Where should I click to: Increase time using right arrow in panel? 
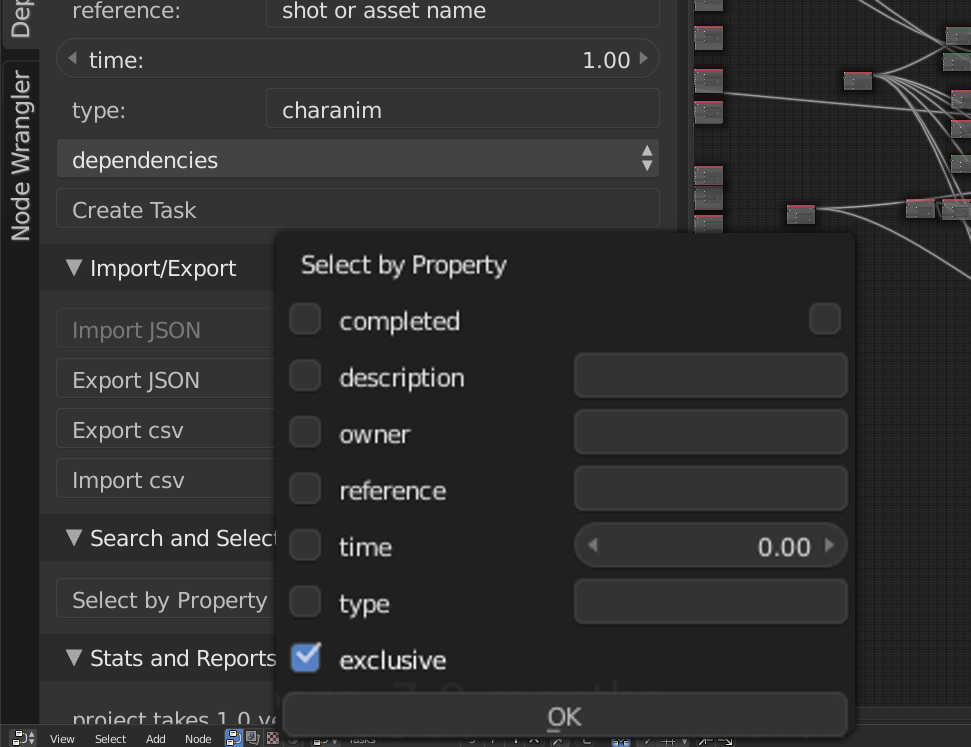tap(643, 60)
